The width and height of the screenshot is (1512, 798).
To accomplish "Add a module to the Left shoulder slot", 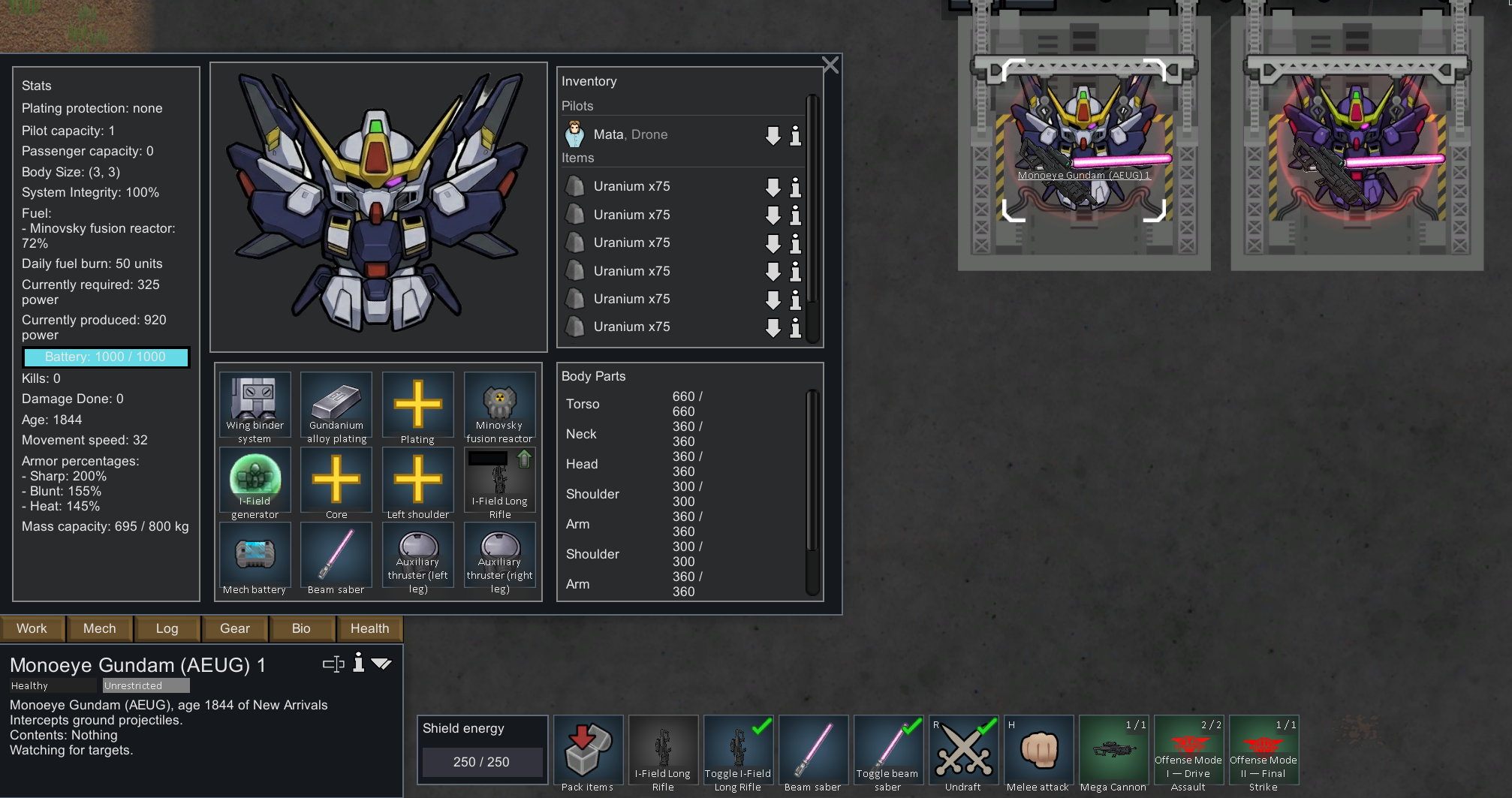I will pos(418,484).
